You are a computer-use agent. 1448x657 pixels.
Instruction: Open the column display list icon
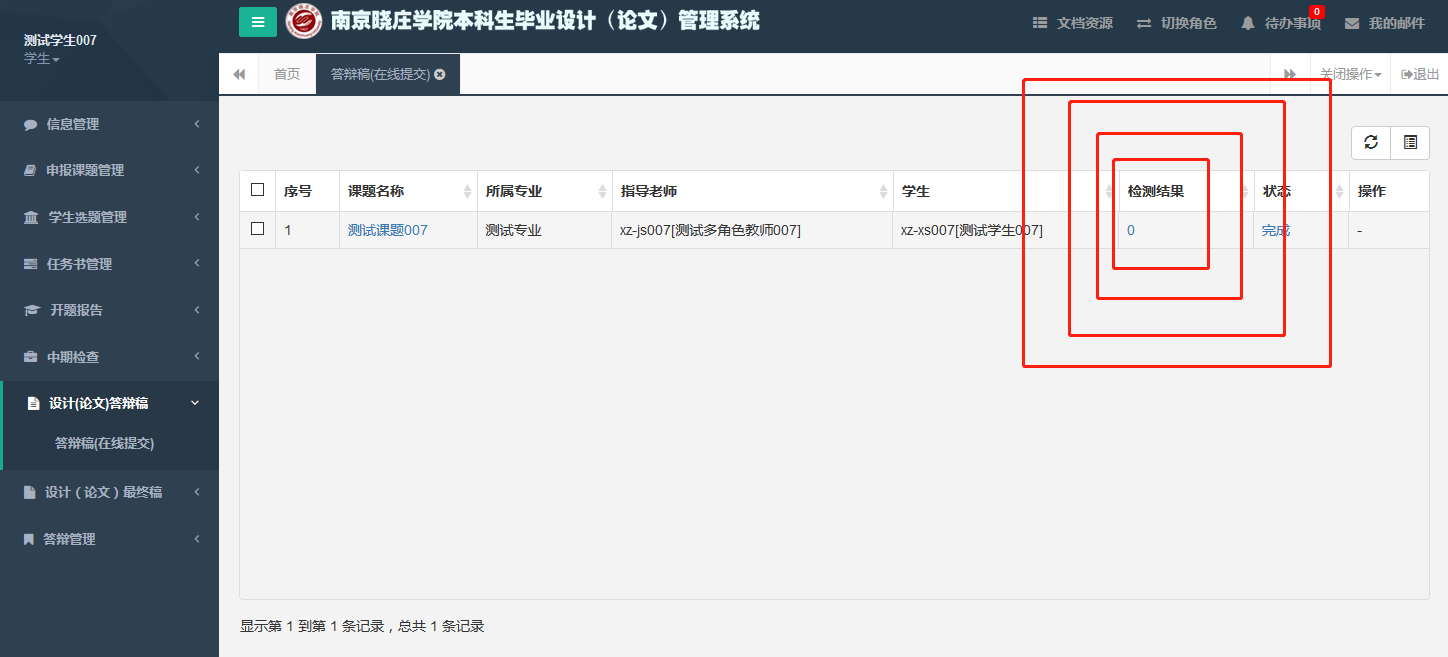point(1410,142)
